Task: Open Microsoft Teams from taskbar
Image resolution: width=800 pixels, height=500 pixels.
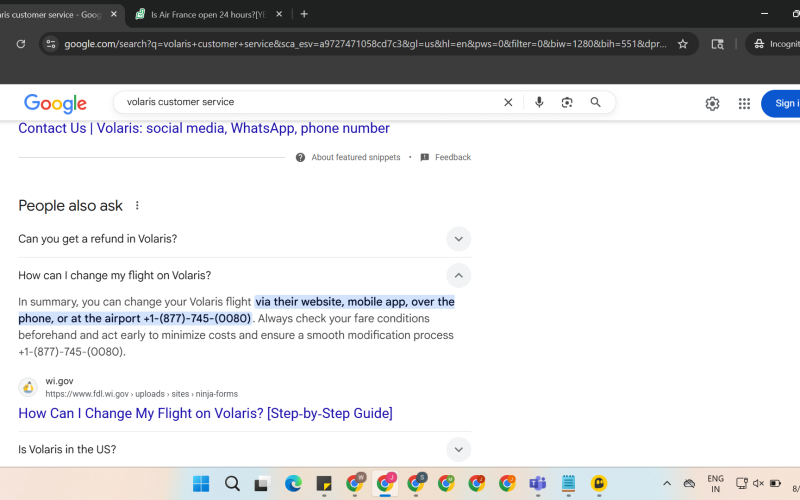Action: [x=538, y=483]
